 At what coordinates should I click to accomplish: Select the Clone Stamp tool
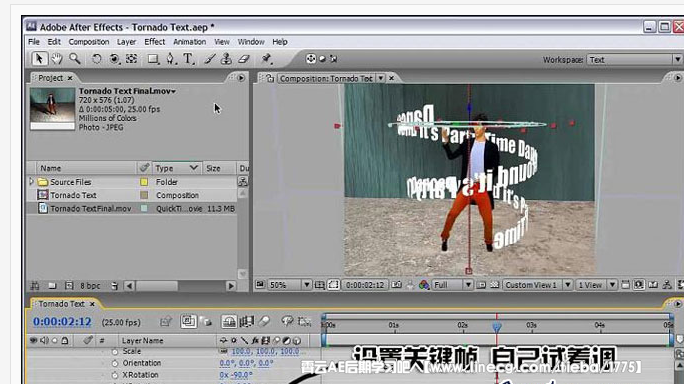226,58
